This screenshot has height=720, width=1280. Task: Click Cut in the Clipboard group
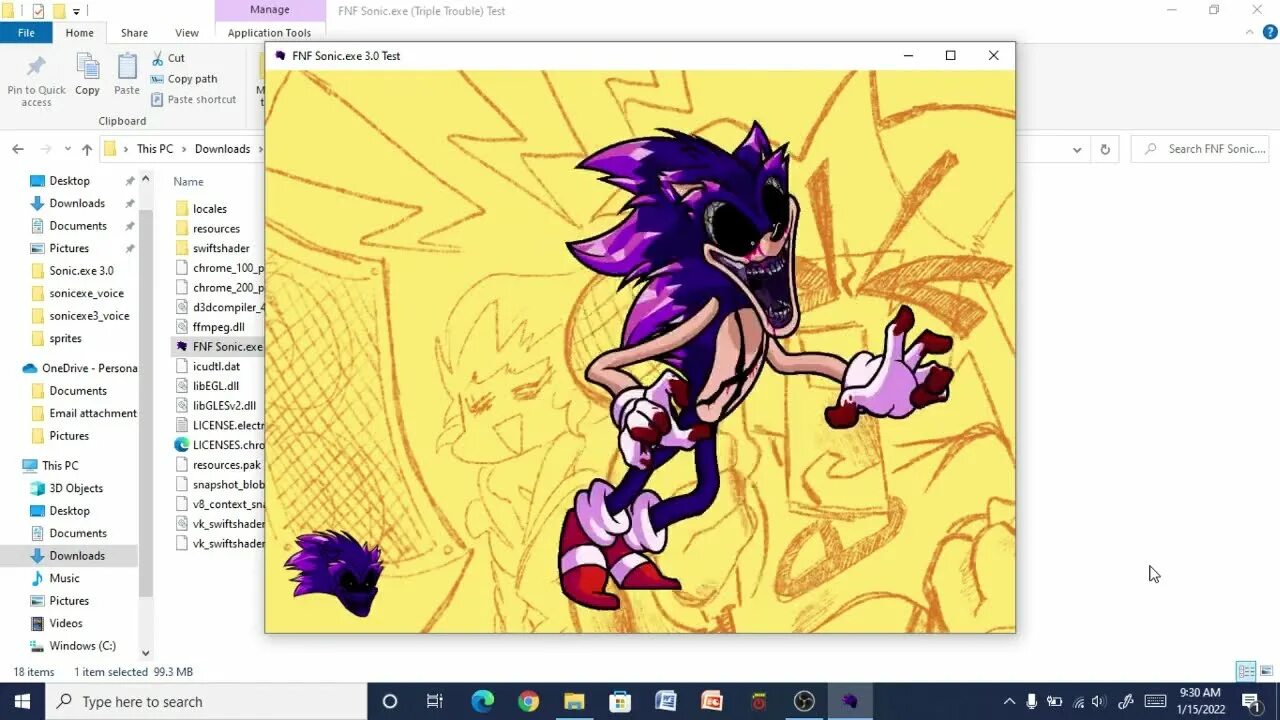point(168,58)
